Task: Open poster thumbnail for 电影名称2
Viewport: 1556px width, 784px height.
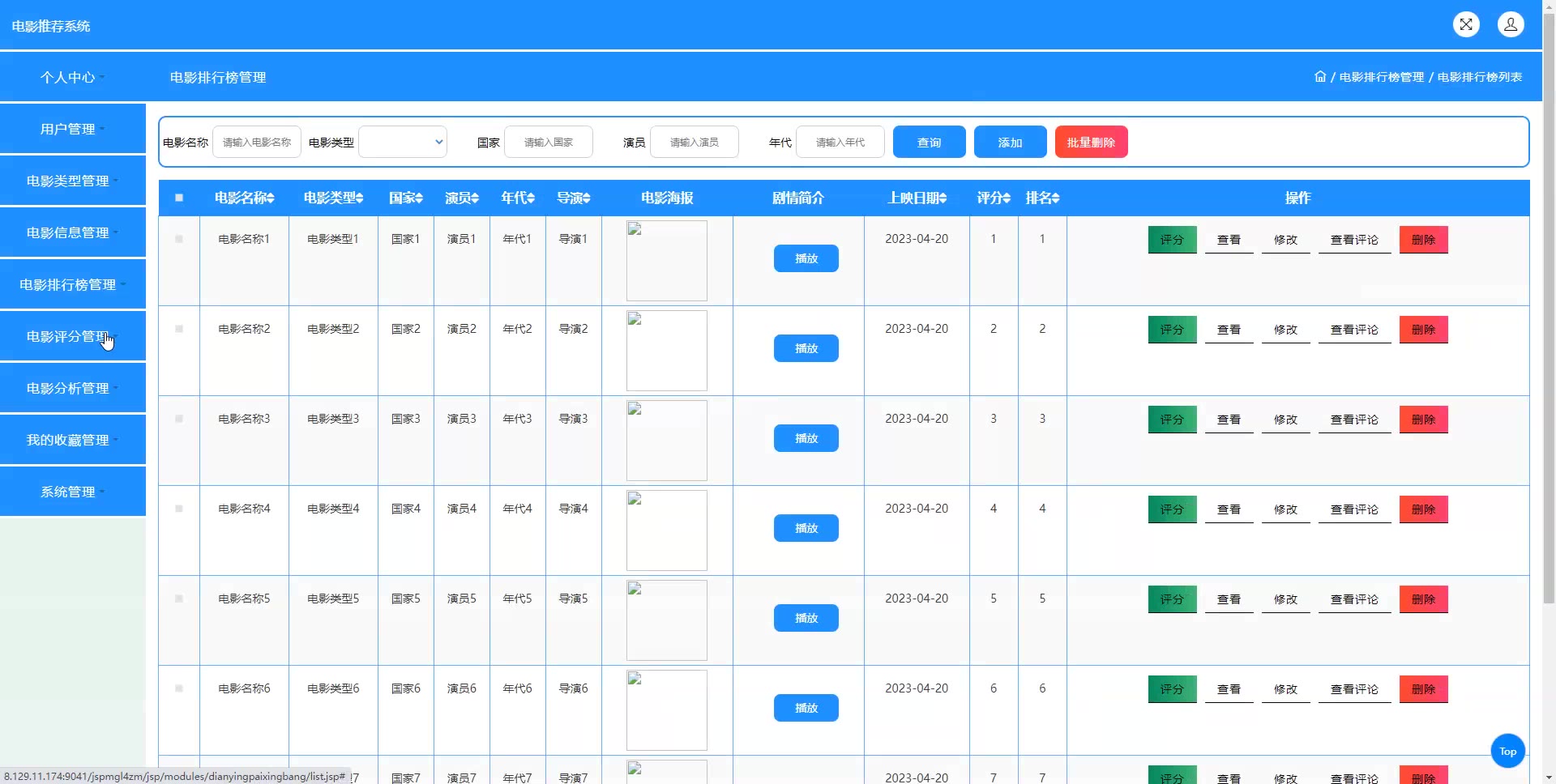Action: tap(667, 351)
